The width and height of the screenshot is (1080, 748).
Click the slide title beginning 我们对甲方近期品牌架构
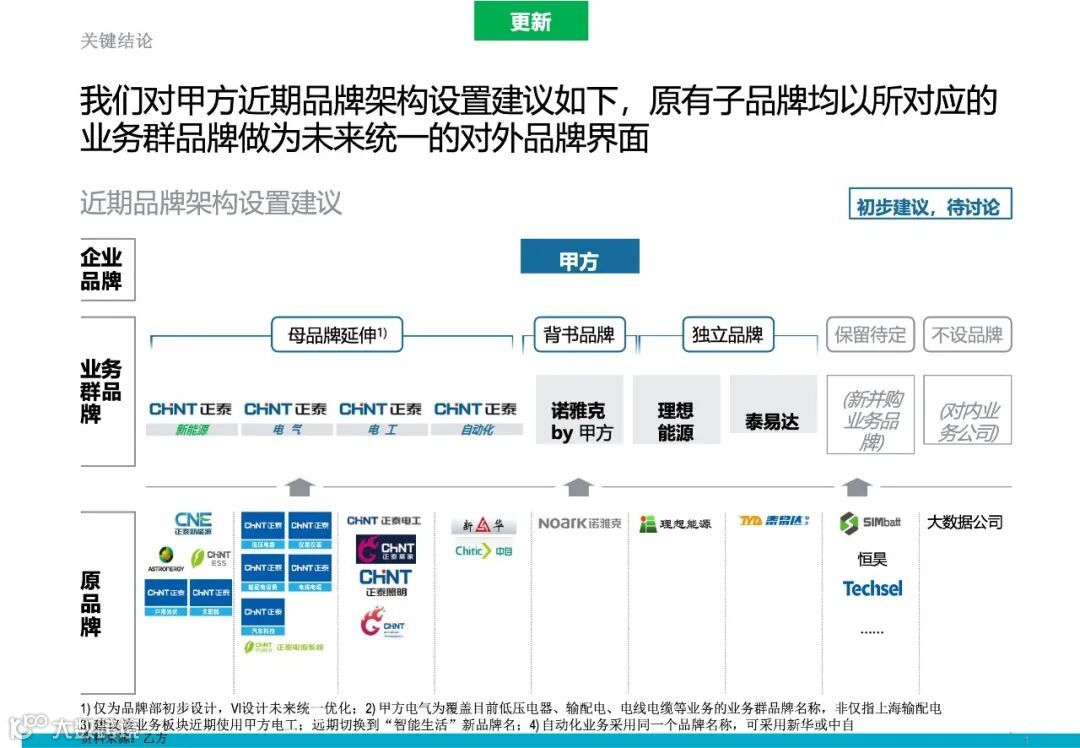(x=539, y=119)
